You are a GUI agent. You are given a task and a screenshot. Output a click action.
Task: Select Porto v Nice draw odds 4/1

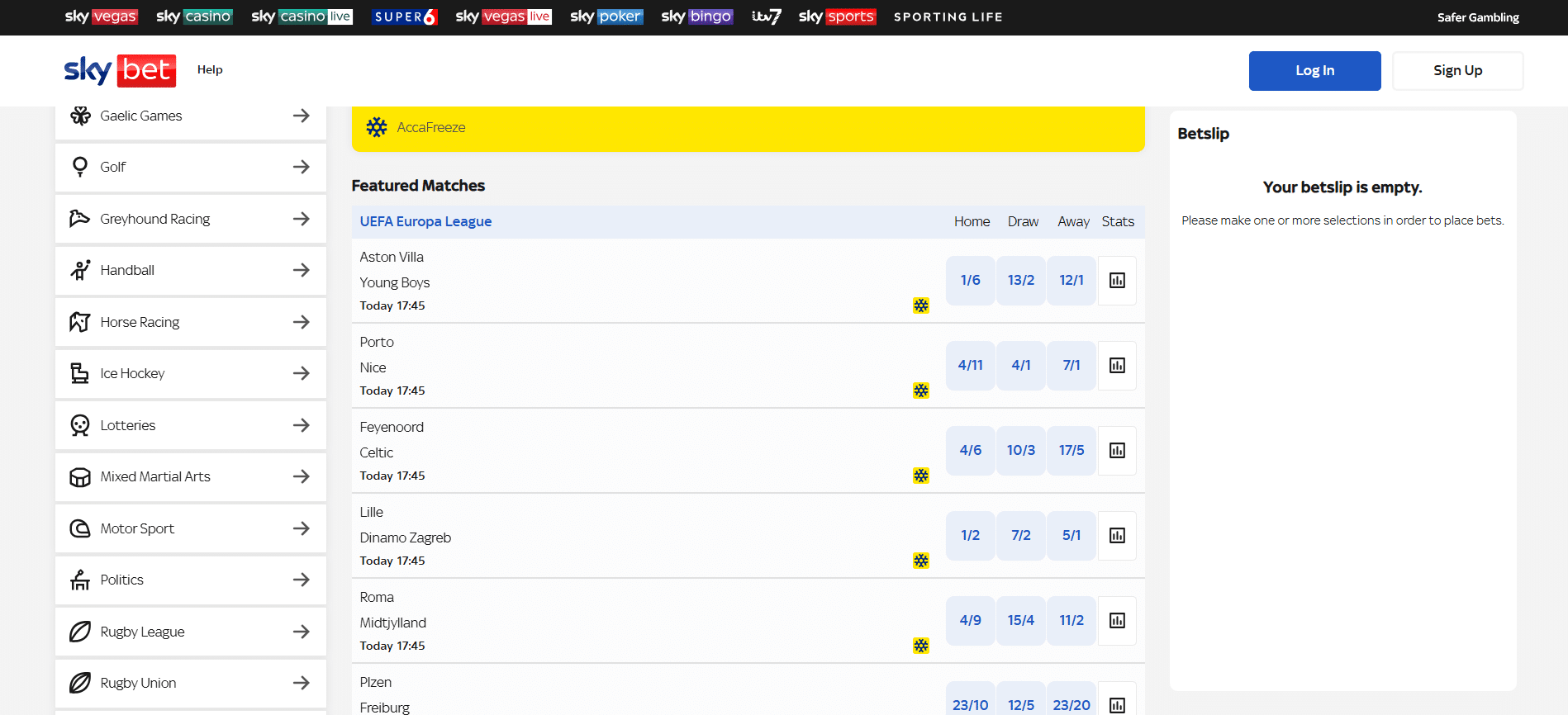(x=1021, y=366)
